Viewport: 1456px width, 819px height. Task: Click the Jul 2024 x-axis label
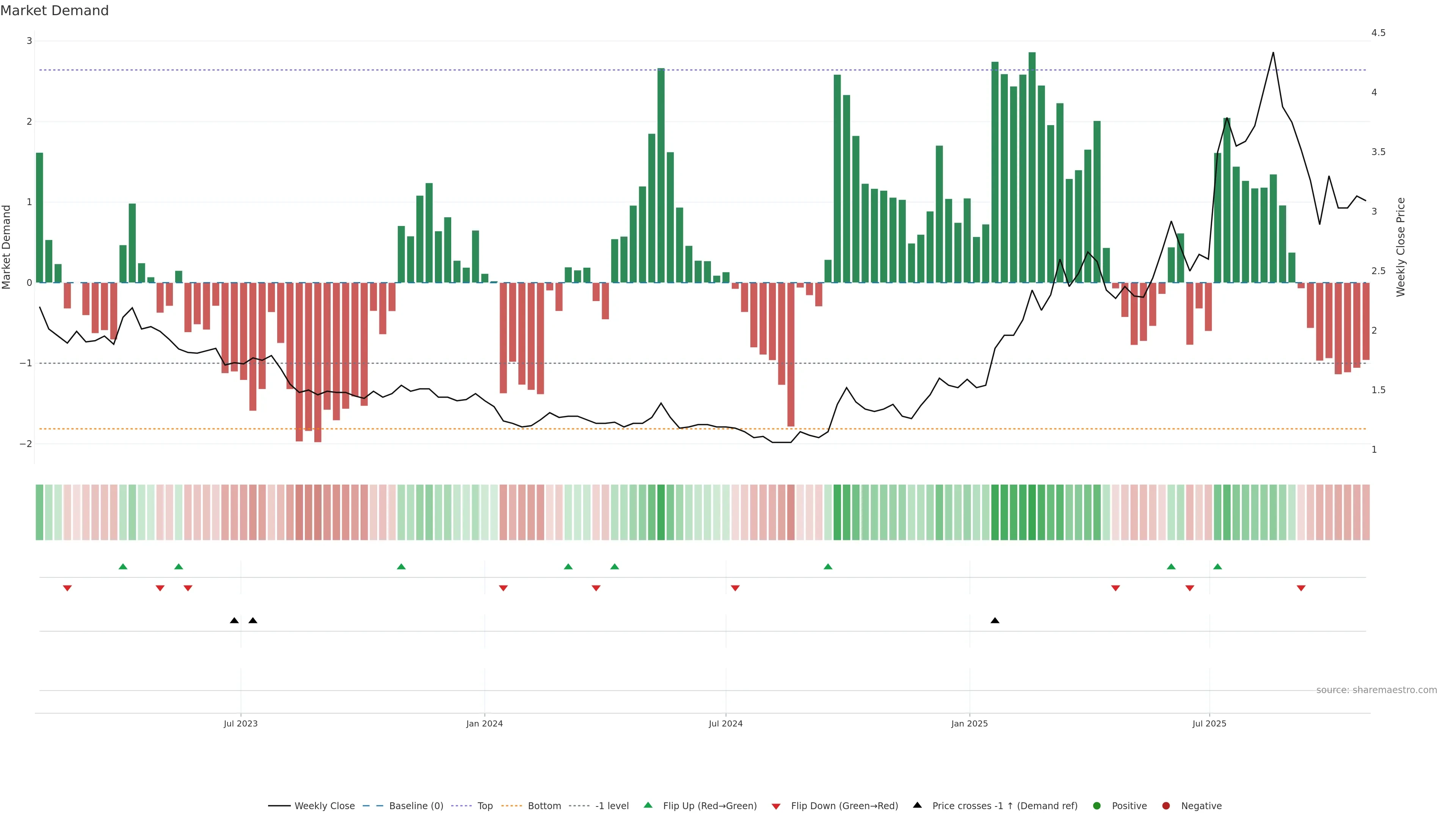click(726, 723)
